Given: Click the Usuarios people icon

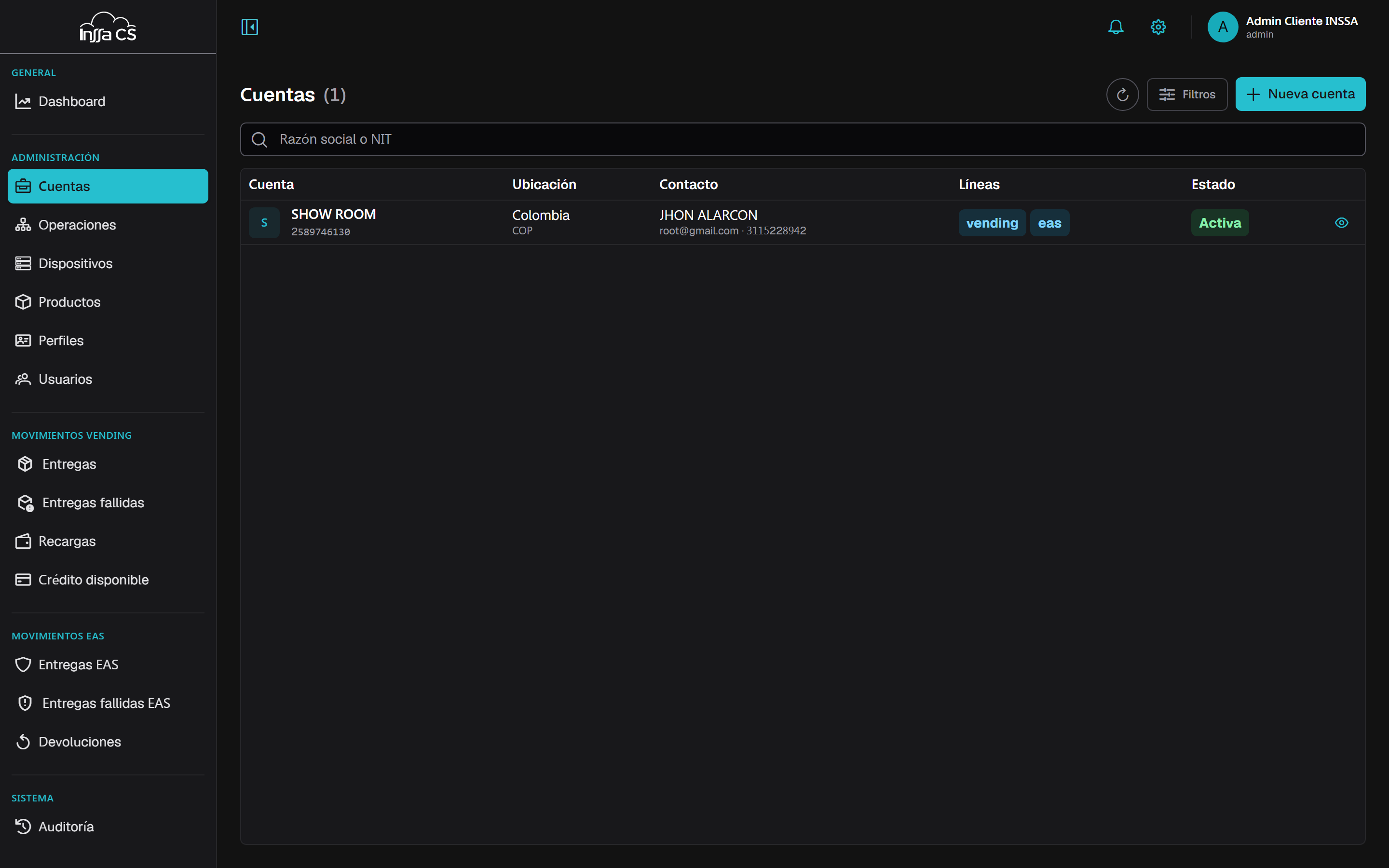Looking at the screenshot, I should pos(23,379).
